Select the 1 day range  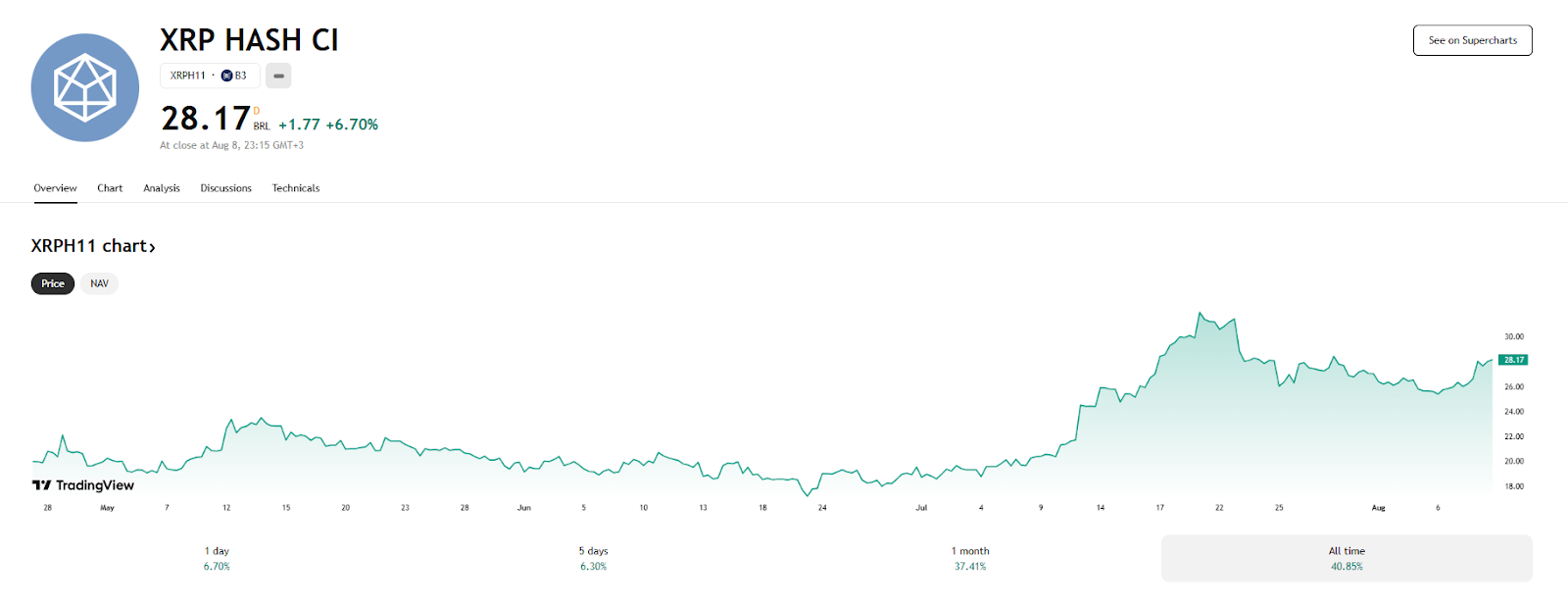point(217,558)
